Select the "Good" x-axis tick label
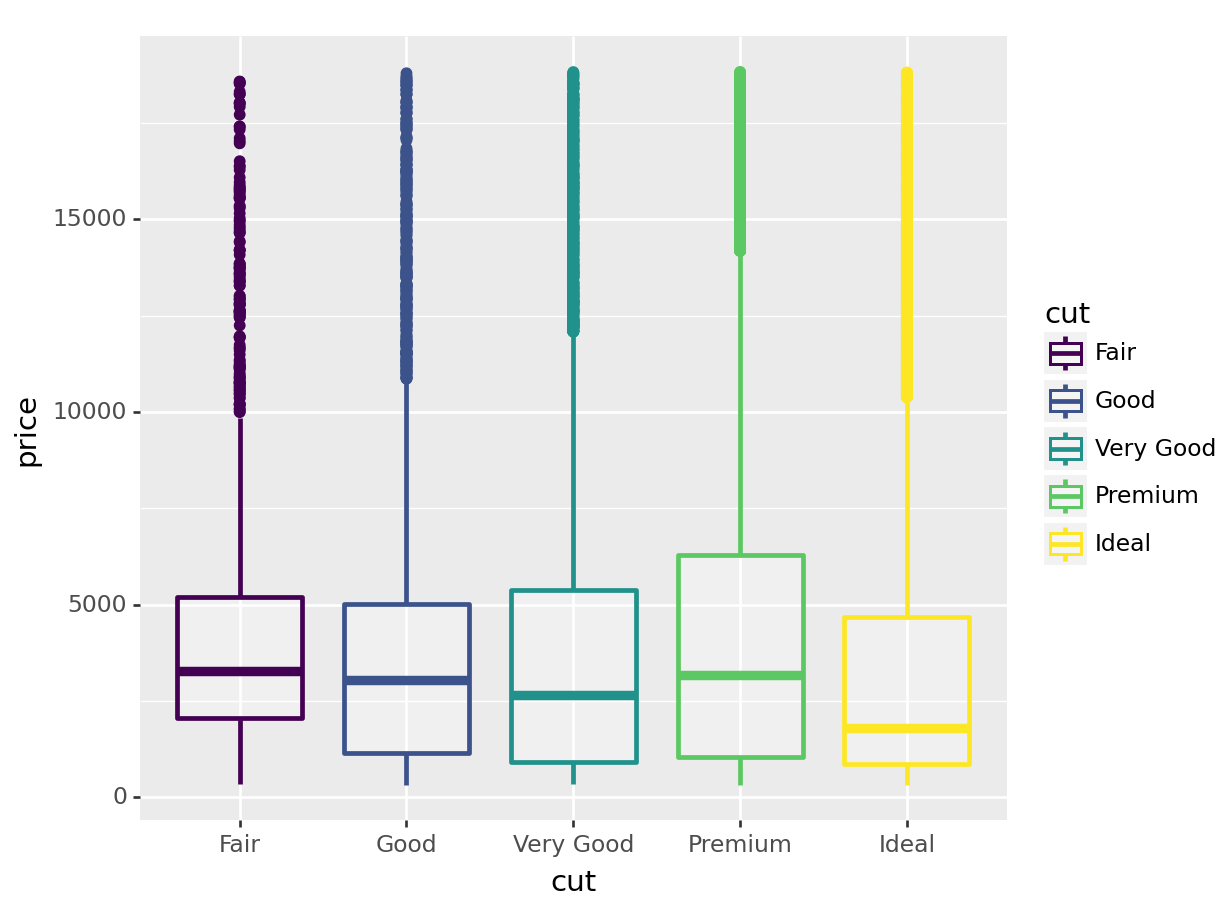The image size is (1228, 921). (406, 845)
